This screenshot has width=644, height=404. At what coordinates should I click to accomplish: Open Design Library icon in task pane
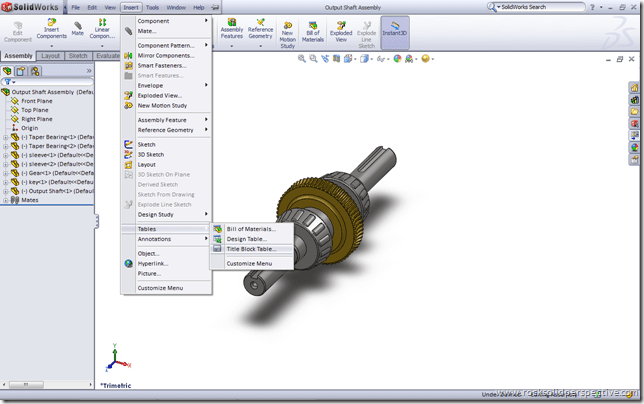[x=635, y=99]
